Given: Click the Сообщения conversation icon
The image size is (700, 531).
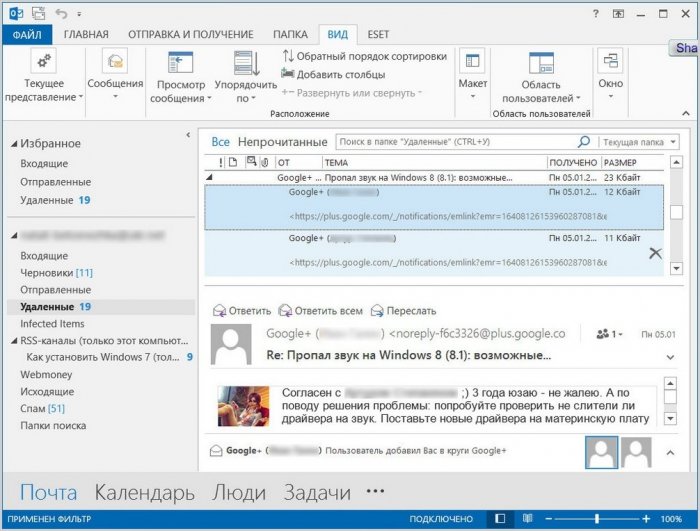Looking at the screenshot, I should (115, 61).
